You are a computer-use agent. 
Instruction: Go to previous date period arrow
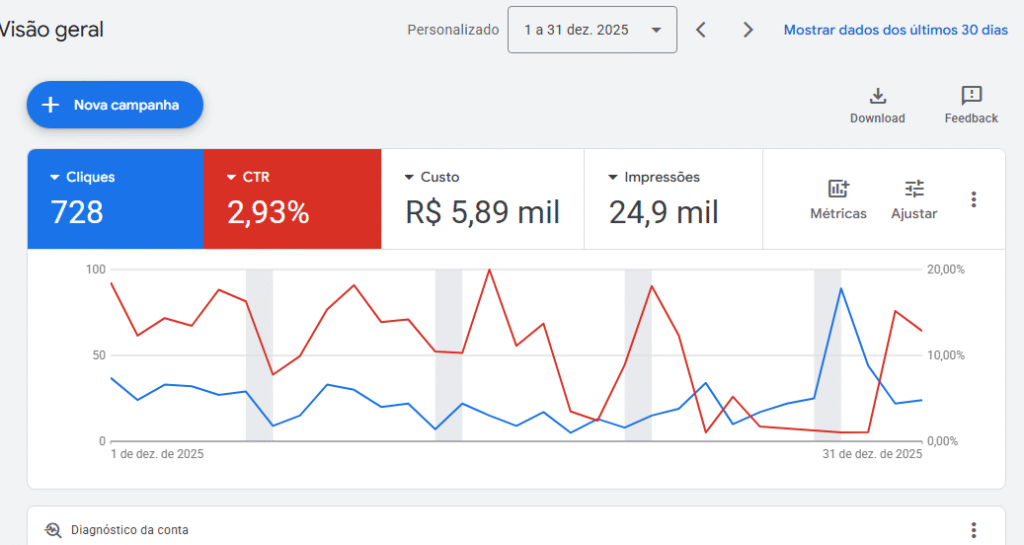tap(701, 30)
